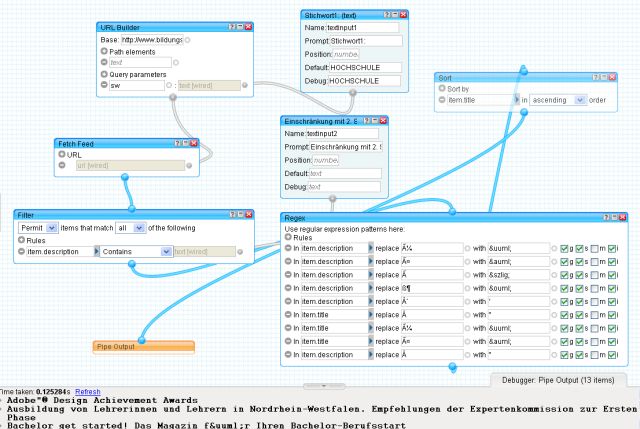The height and width of the screenshot is (429, 640).
Task: Click Name field containing textinput2
Action: point(342,133)
